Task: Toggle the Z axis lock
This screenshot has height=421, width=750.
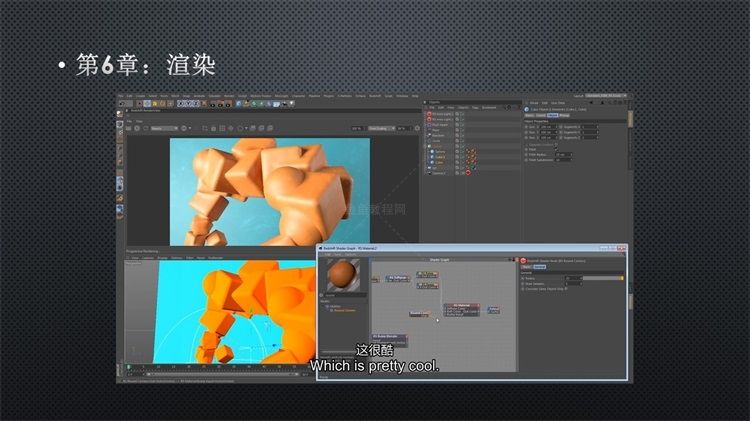Action: point(196,104)
